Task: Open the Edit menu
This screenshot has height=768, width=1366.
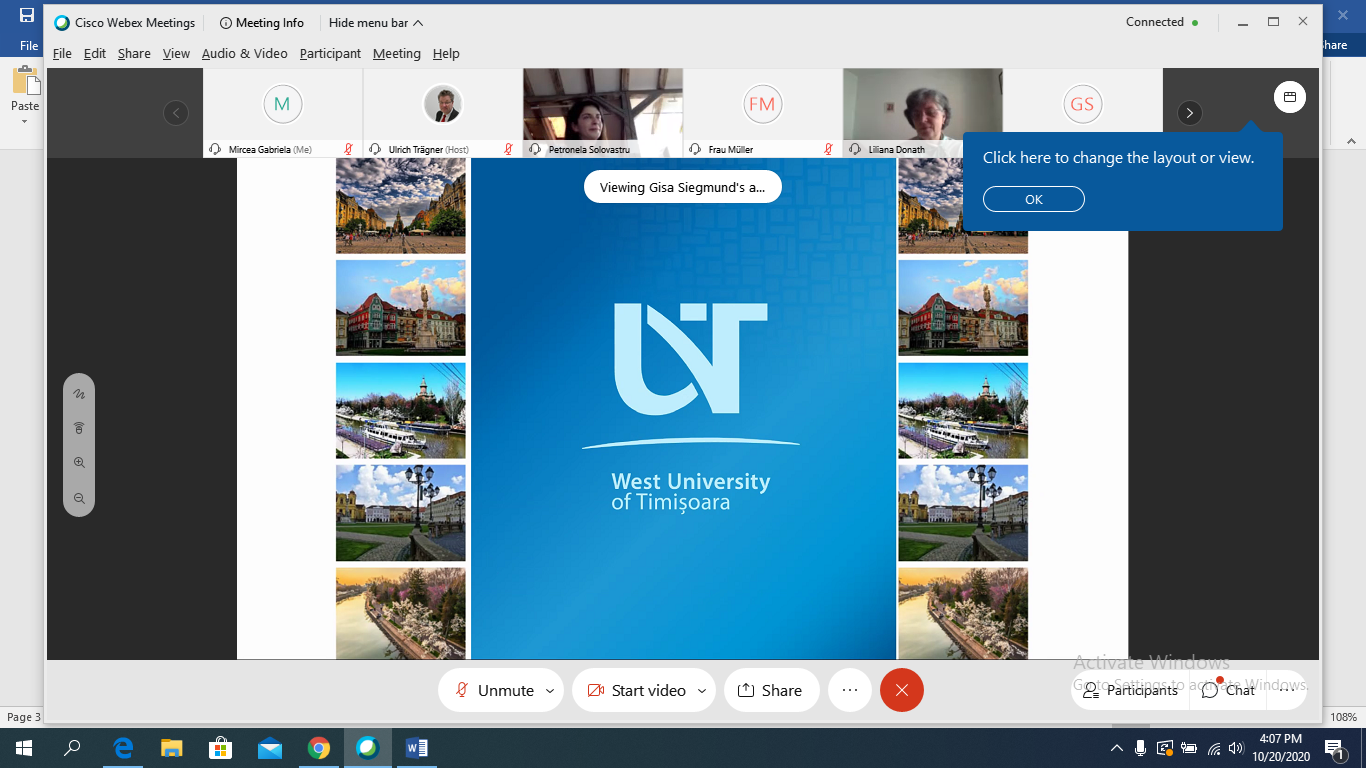Action: point(95,54)
